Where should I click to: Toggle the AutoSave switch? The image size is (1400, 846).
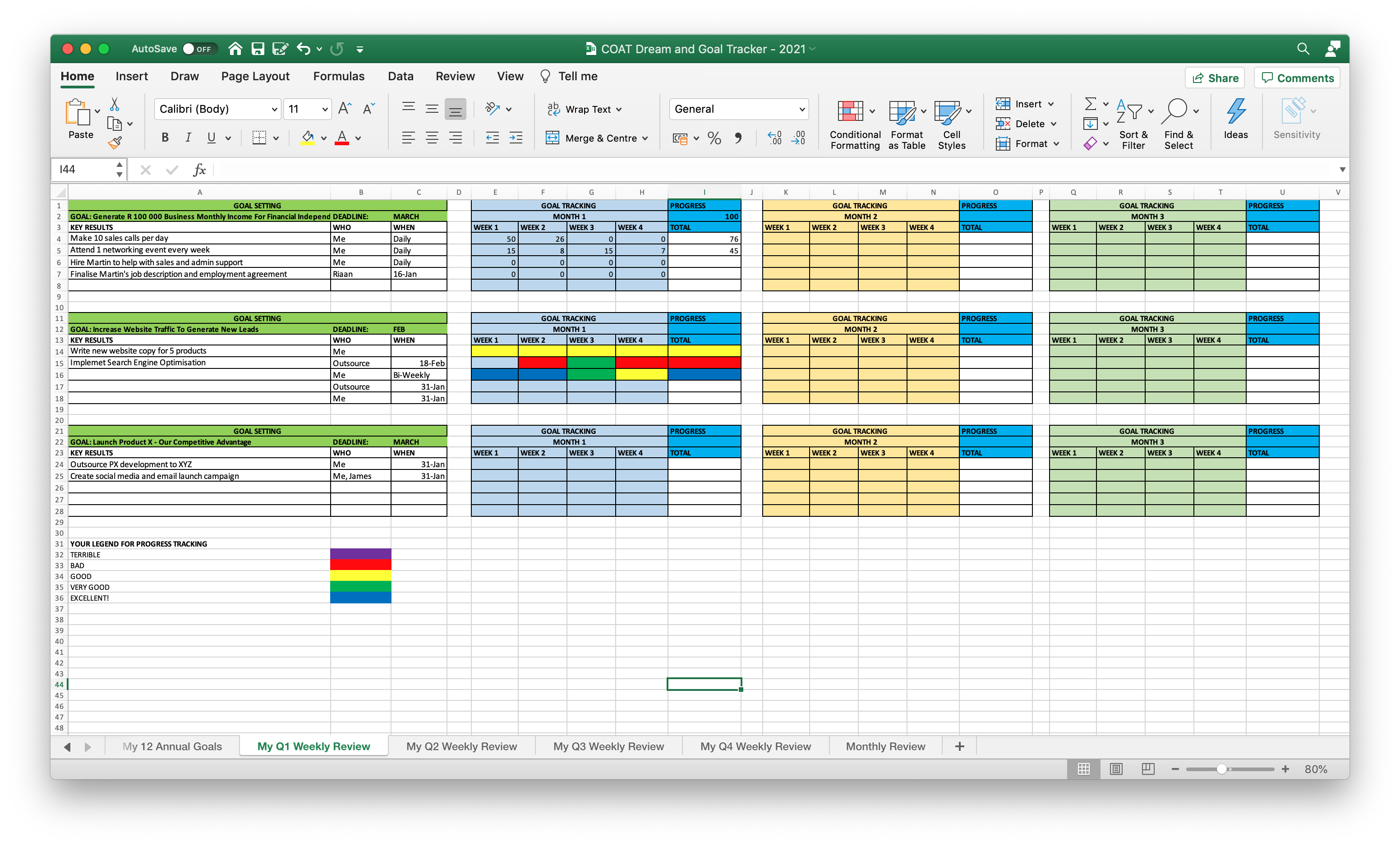pyautogui.click(x=199, y=49)
